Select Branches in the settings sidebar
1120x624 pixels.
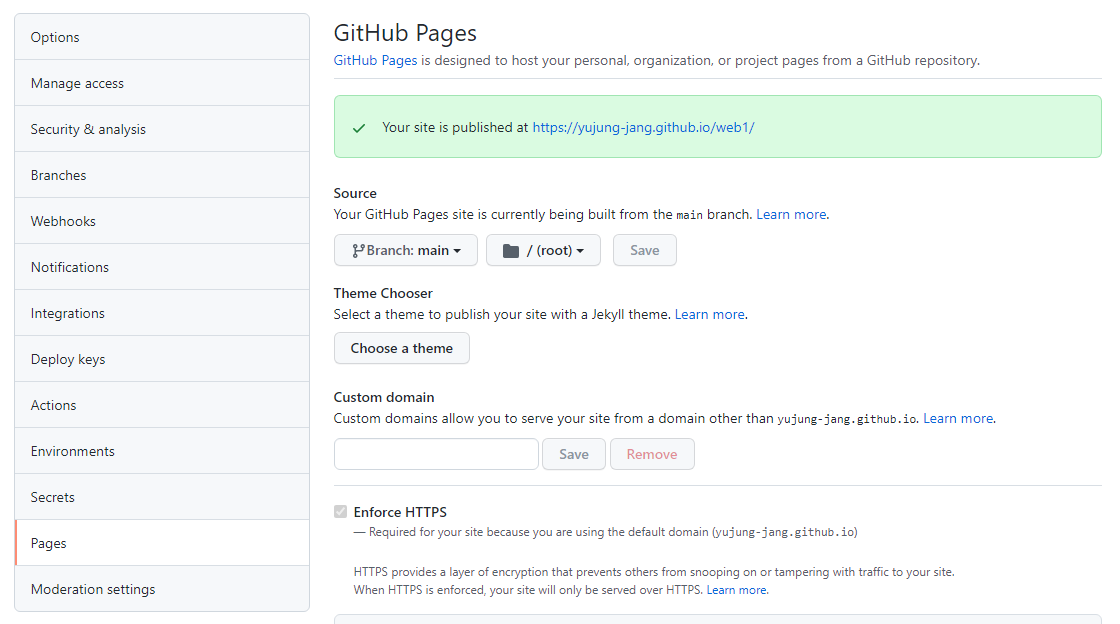coord(162,175)
